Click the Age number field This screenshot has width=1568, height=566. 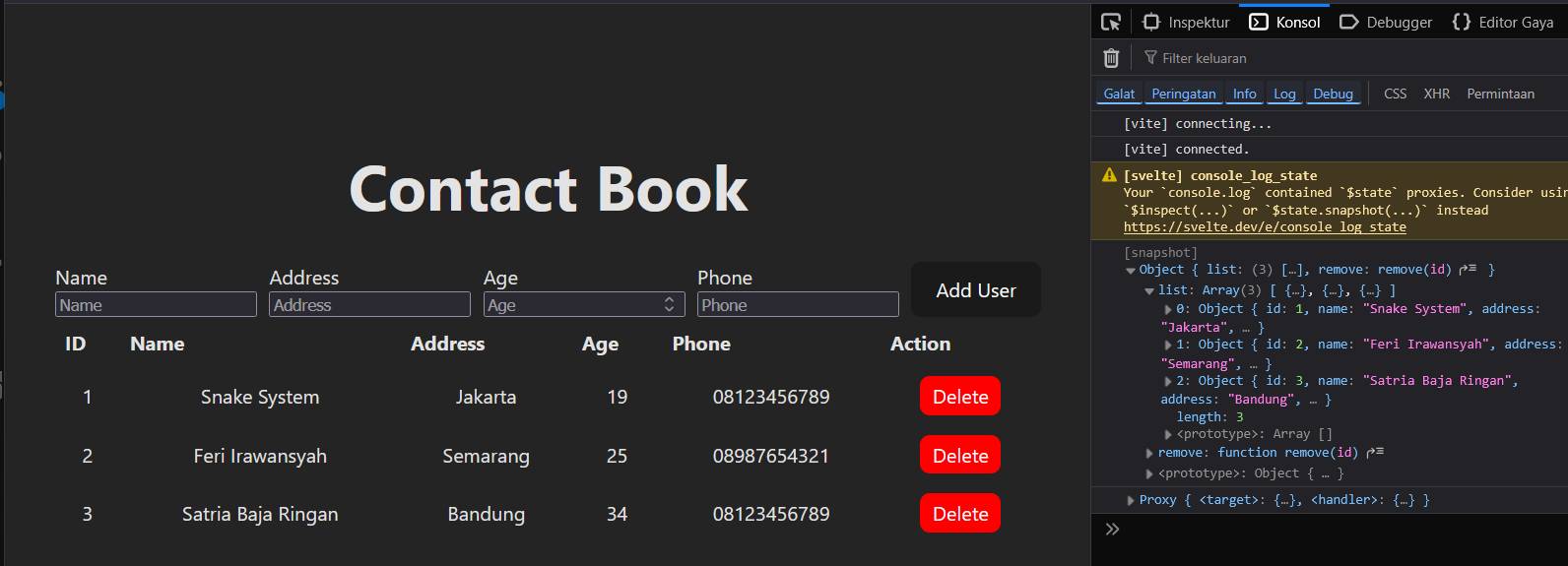pyautogui.click(x=584, y=304)
